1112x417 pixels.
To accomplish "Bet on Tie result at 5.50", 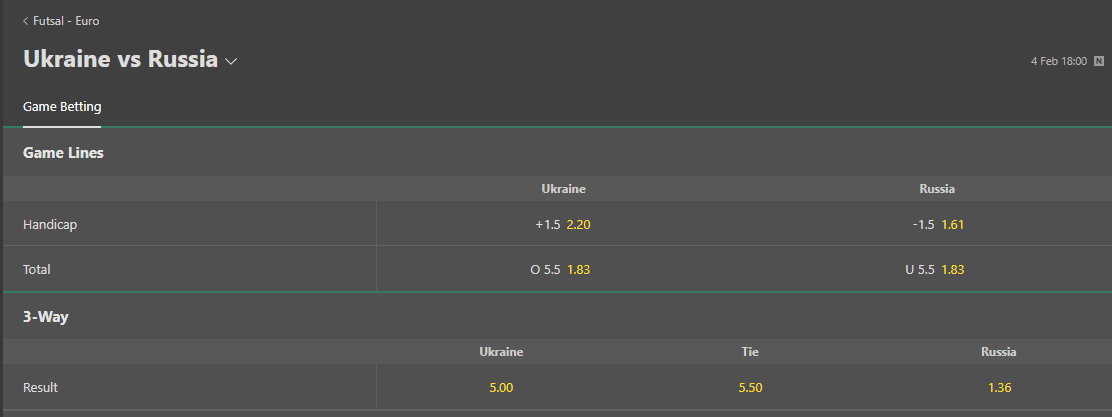I will point(750,388).
